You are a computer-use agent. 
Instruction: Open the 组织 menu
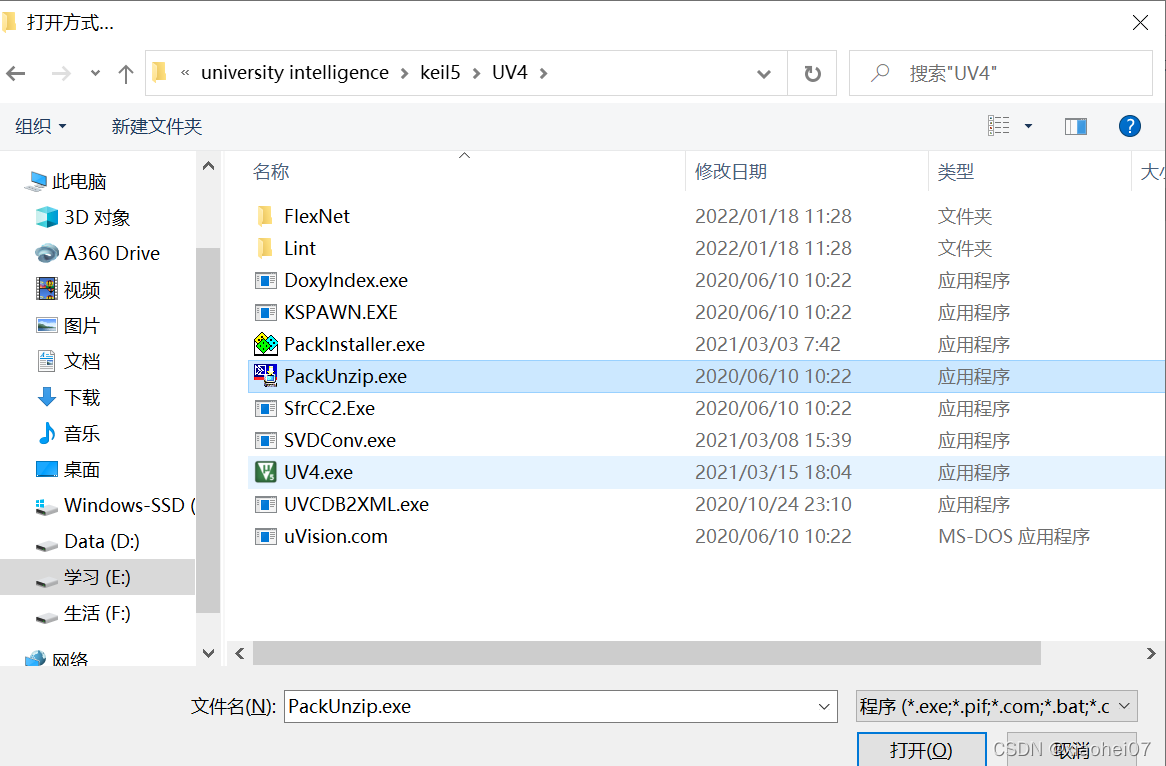click(41, 126)
